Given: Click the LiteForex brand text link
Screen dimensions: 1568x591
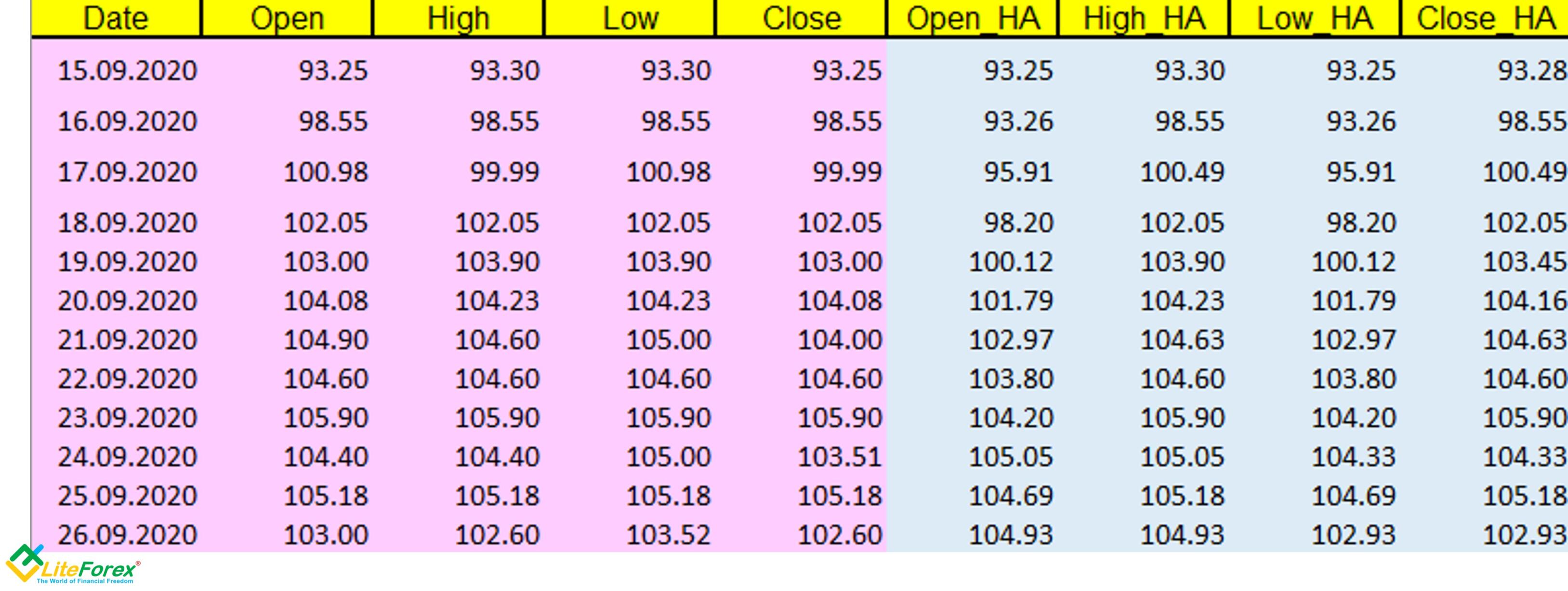Looking at the screenshot, I should point(89,570).
